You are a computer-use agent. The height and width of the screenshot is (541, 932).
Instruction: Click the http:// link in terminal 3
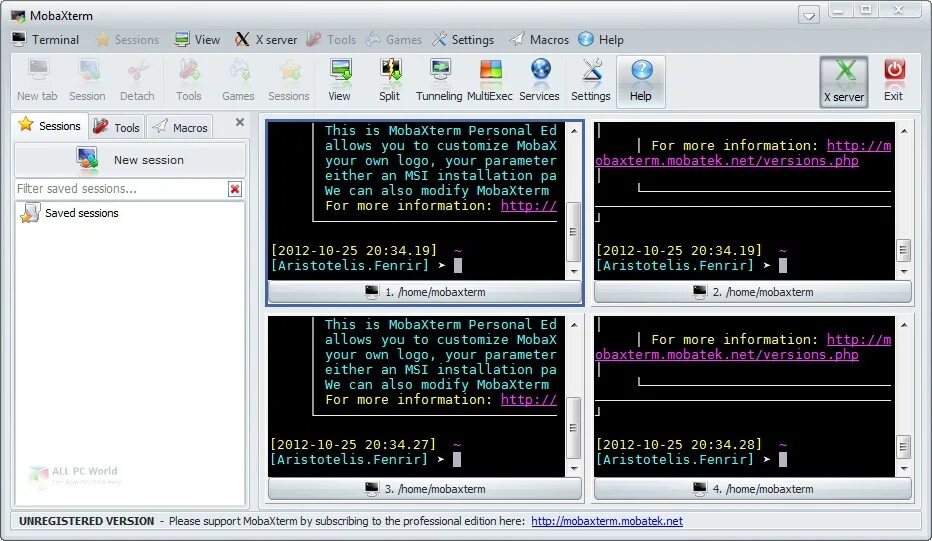528,400
